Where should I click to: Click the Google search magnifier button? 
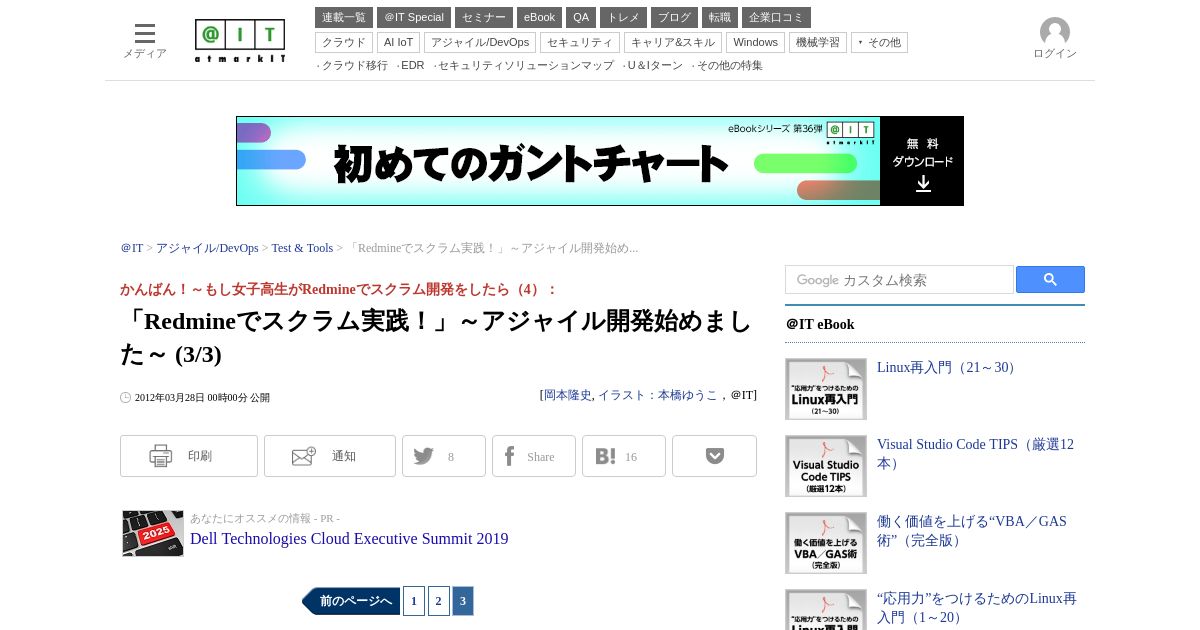tap(1050, 280)
